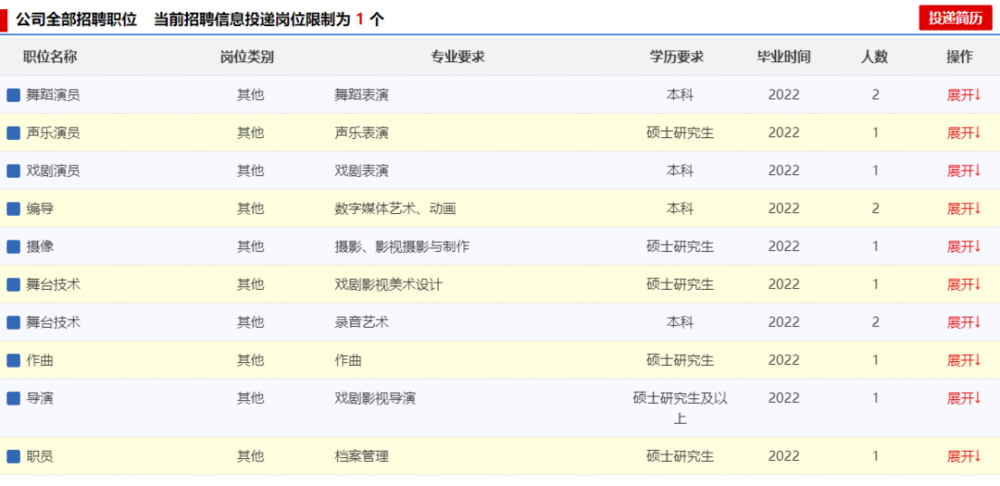Show details for 导演 position
Image resolution: width=1000 pixels, height=486 pixels.
point(964,399)
